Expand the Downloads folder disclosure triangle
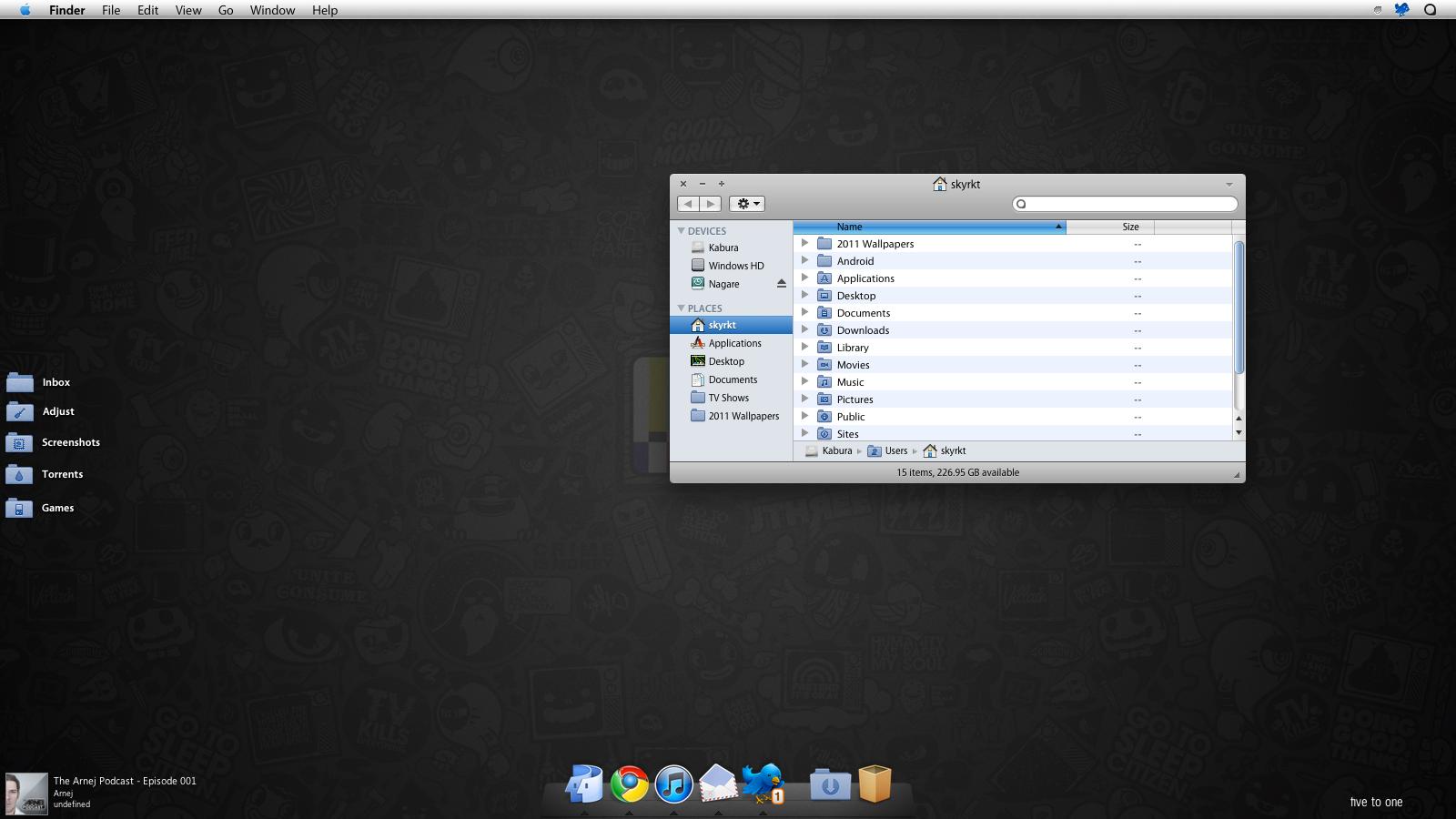 [x=804, y=330]
